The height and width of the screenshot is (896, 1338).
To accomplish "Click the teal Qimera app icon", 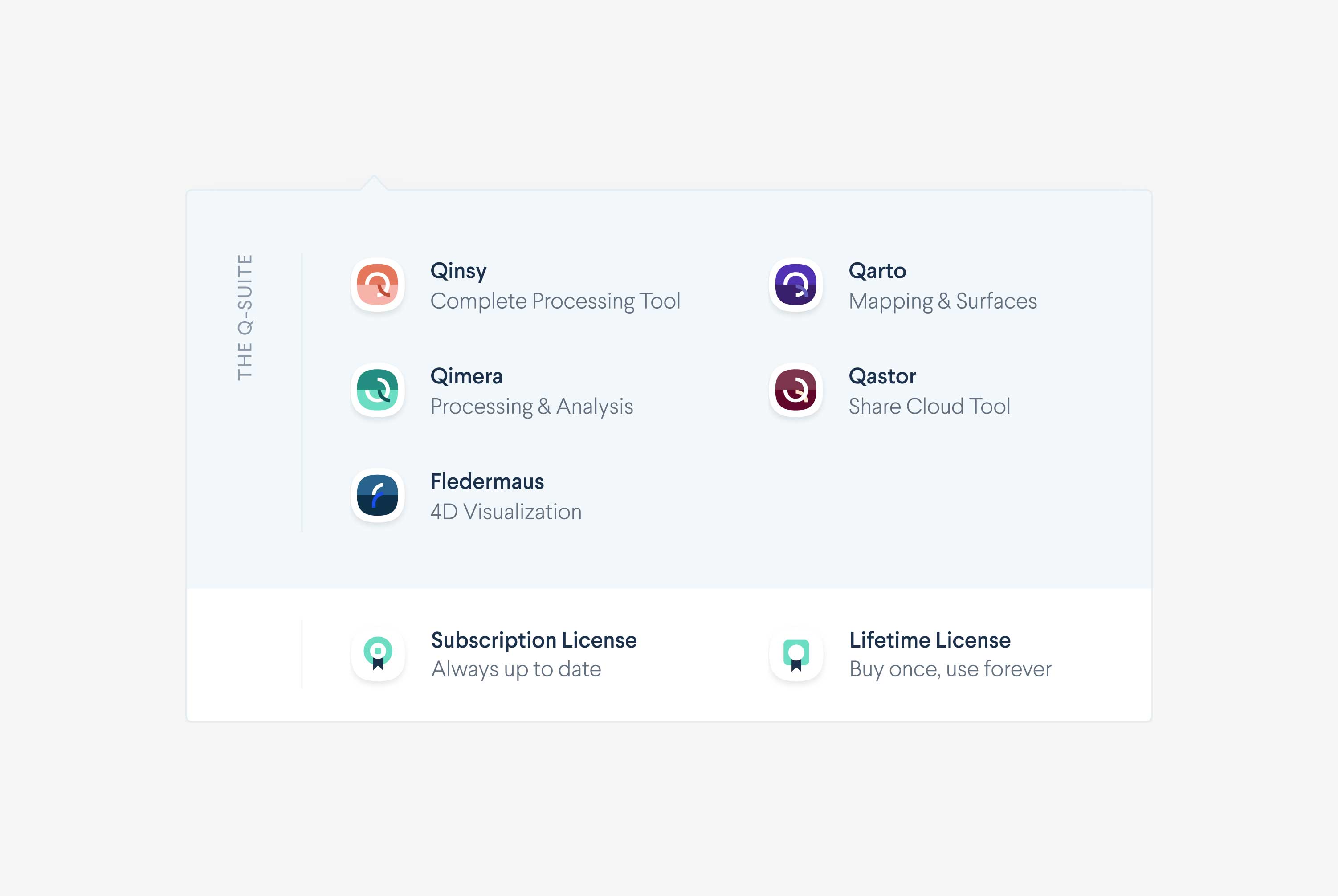I will (377, 390).
